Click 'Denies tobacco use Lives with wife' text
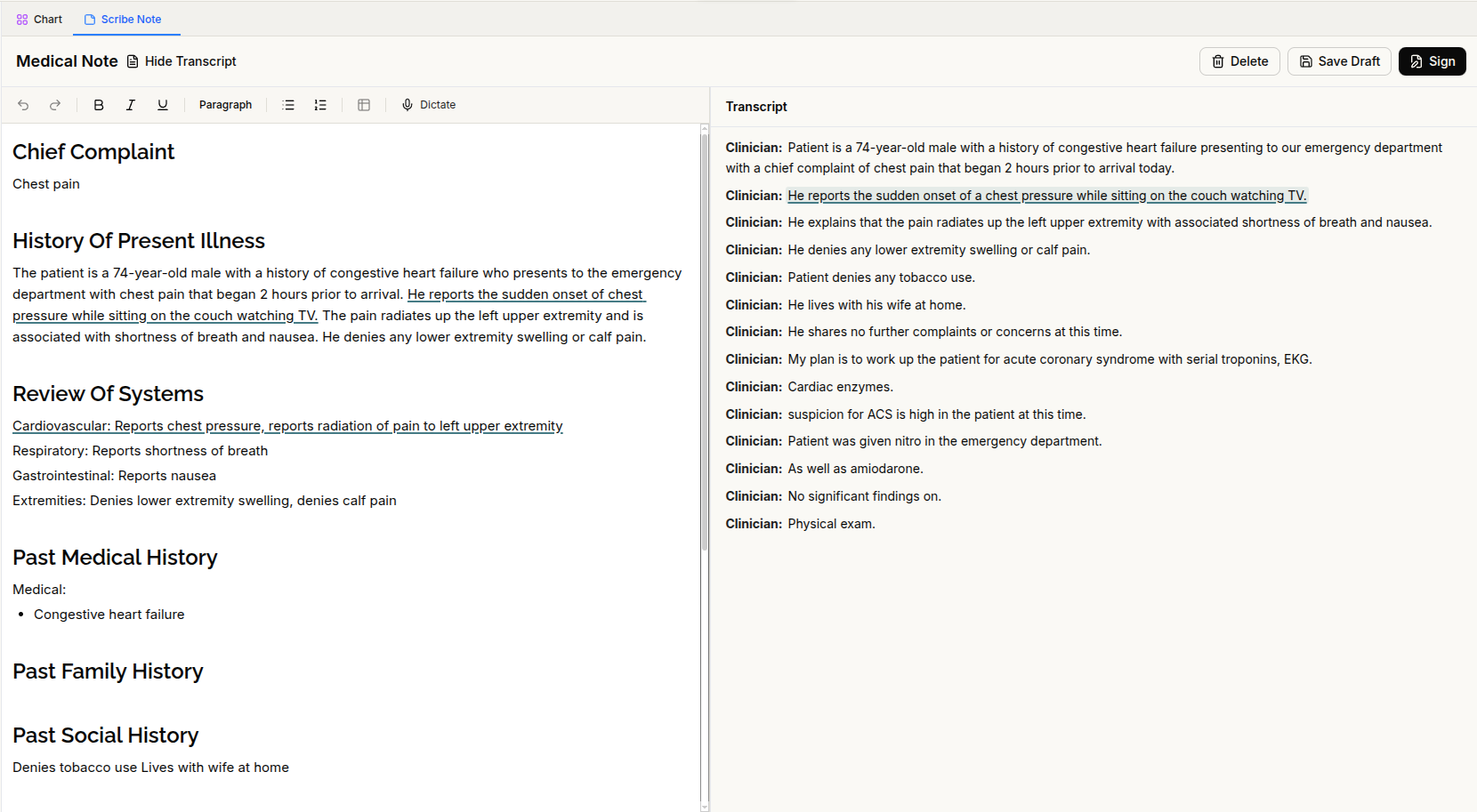The width and height of the screenshot is (1477, 812). tap(150, 768)
